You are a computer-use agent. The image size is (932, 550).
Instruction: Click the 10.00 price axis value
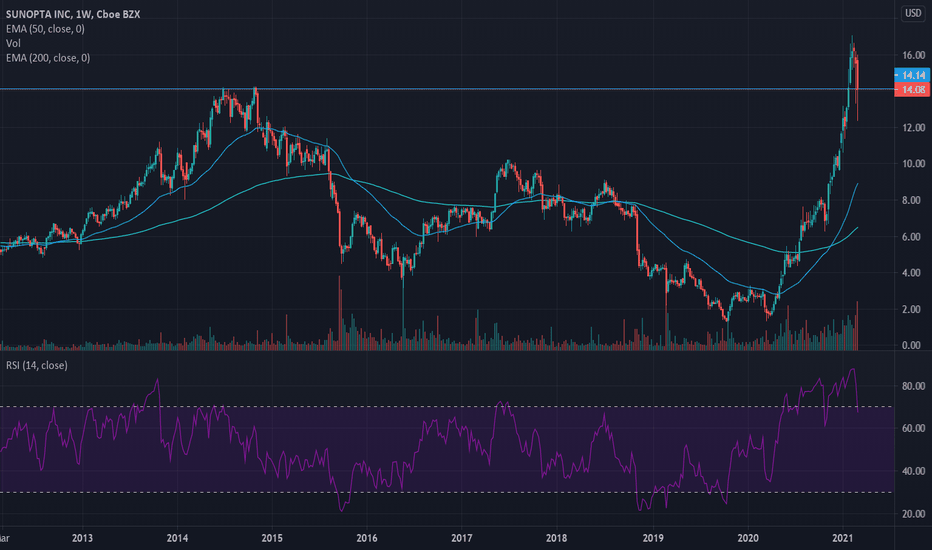pos(913,164)
